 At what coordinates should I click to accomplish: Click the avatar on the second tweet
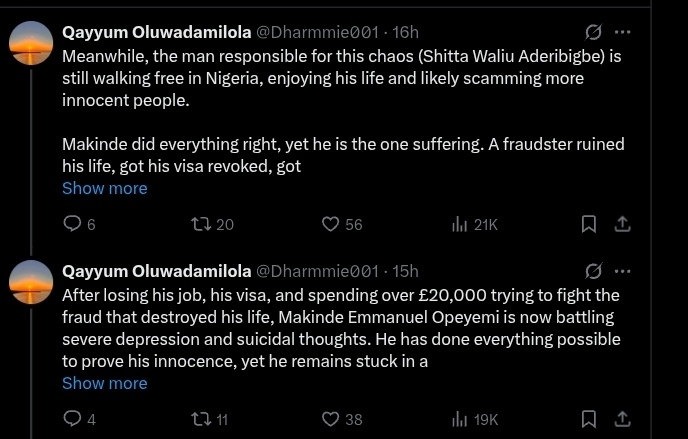pos(31,282)
